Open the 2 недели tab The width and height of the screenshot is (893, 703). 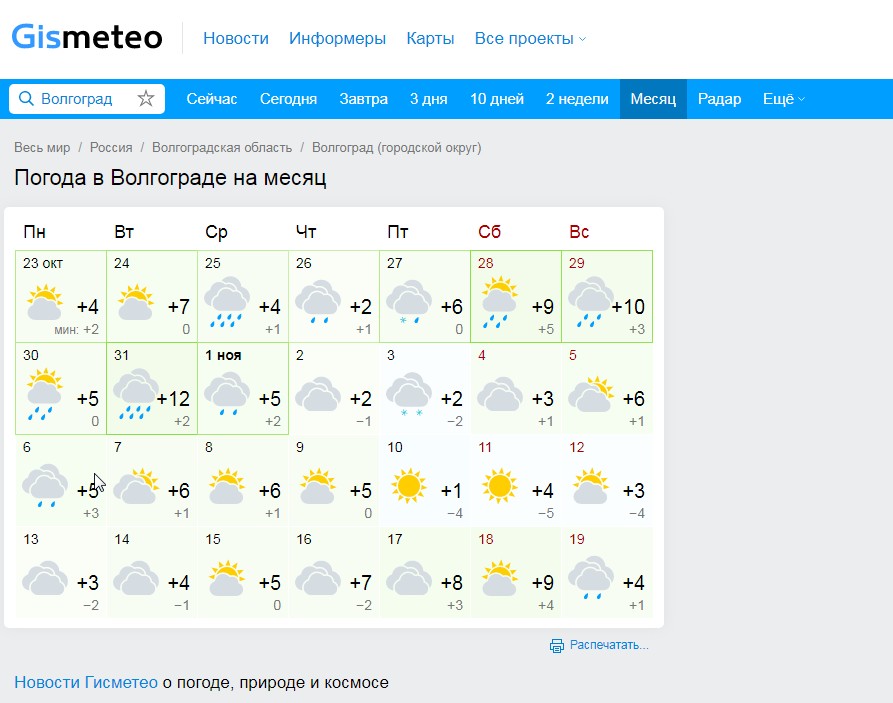(577, 99)
